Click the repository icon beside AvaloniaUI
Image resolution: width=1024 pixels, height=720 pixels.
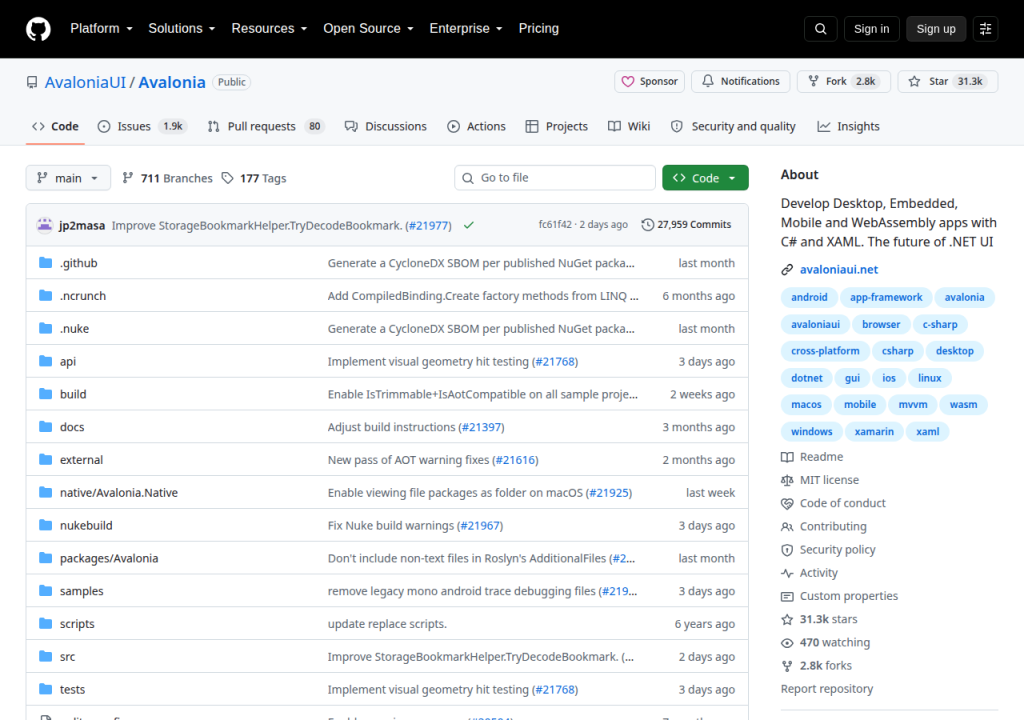[32, 82]
